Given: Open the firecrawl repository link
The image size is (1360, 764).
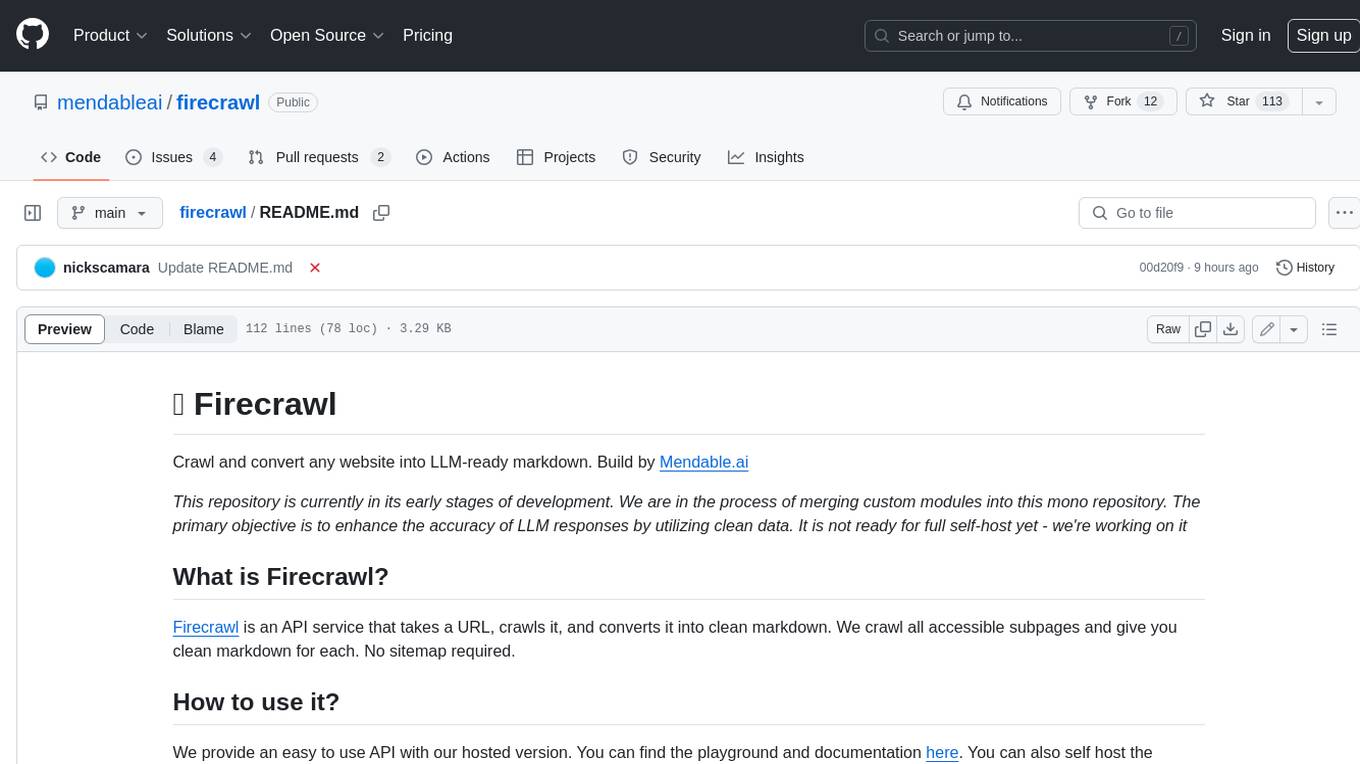Looking at the screenshot, I should click(x=218, y=102).
